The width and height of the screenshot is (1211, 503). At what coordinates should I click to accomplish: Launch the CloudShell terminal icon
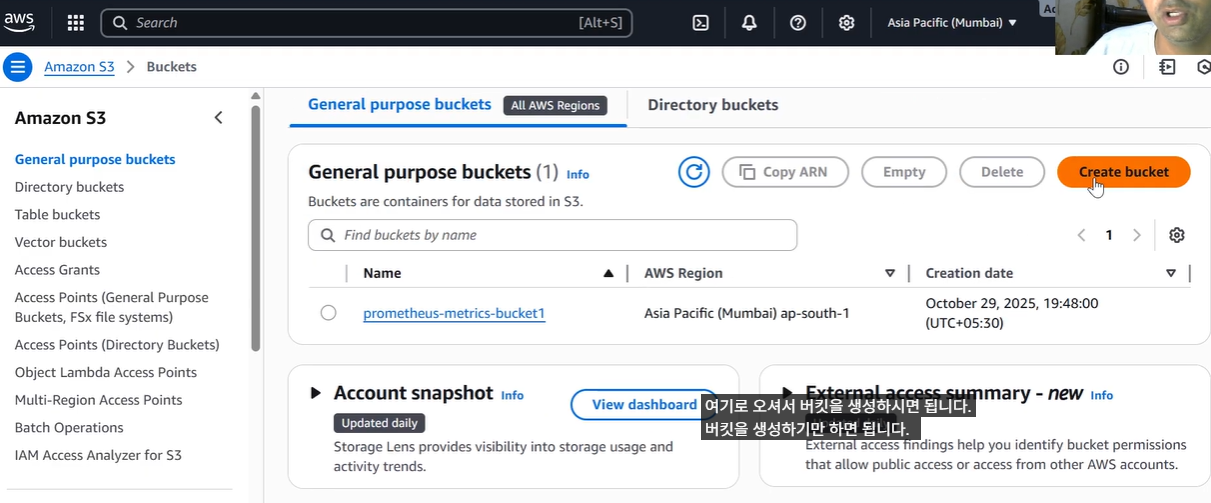point(701,22)
